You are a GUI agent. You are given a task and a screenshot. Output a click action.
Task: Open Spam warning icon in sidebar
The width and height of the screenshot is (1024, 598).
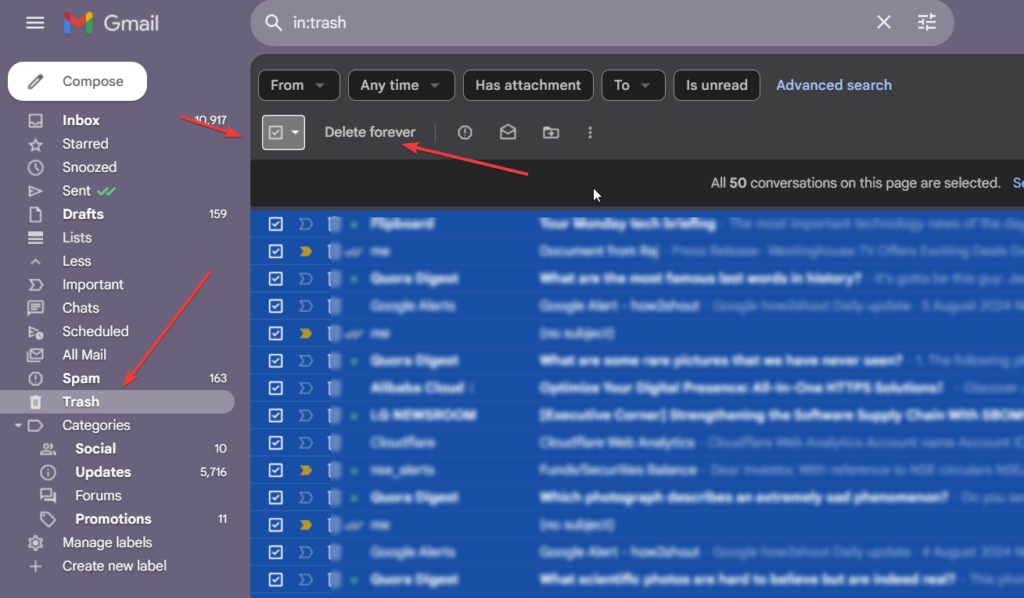point(35,379)
